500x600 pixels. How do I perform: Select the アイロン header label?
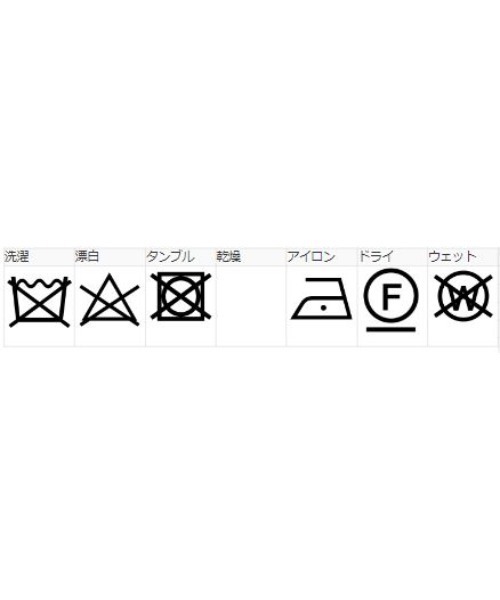[311, 256]
